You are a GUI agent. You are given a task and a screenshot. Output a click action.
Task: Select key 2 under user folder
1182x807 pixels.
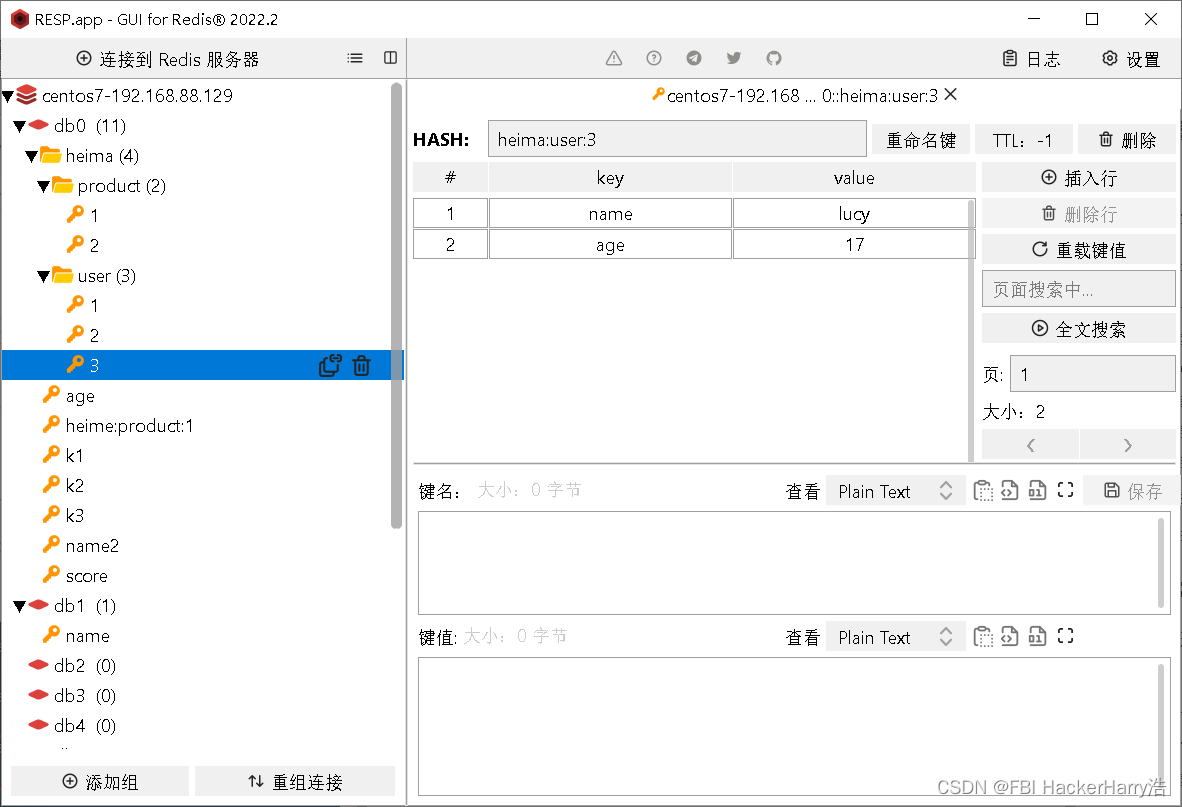click(94, 336)
